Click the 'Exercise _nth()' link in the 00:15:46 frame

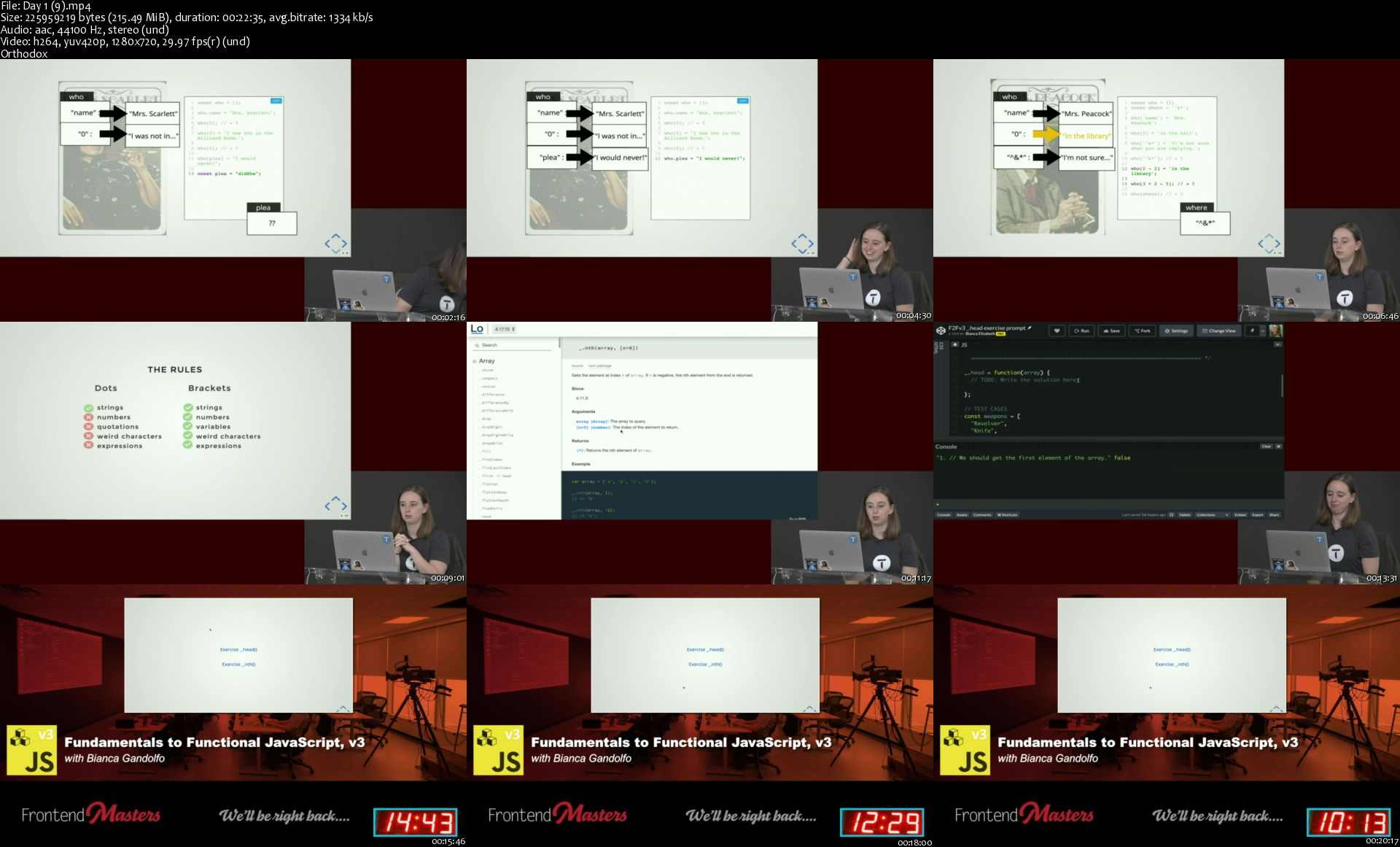tap(238, 665)
